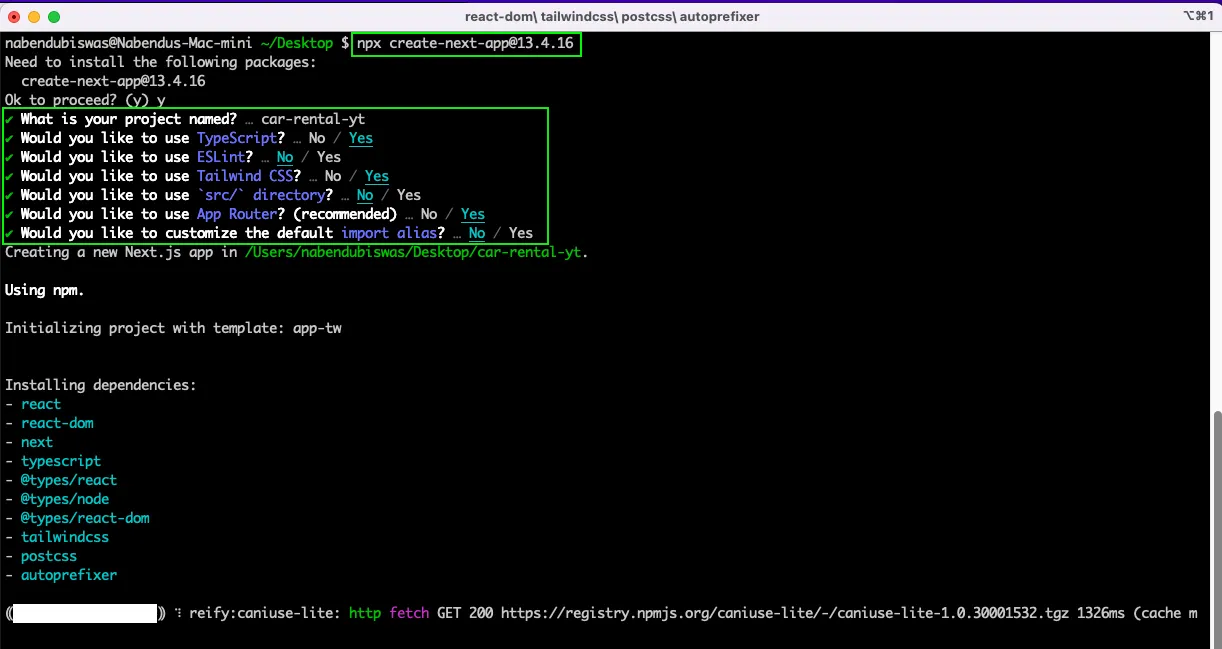Click the 'postcss' dependency entry

pos(49,556)
